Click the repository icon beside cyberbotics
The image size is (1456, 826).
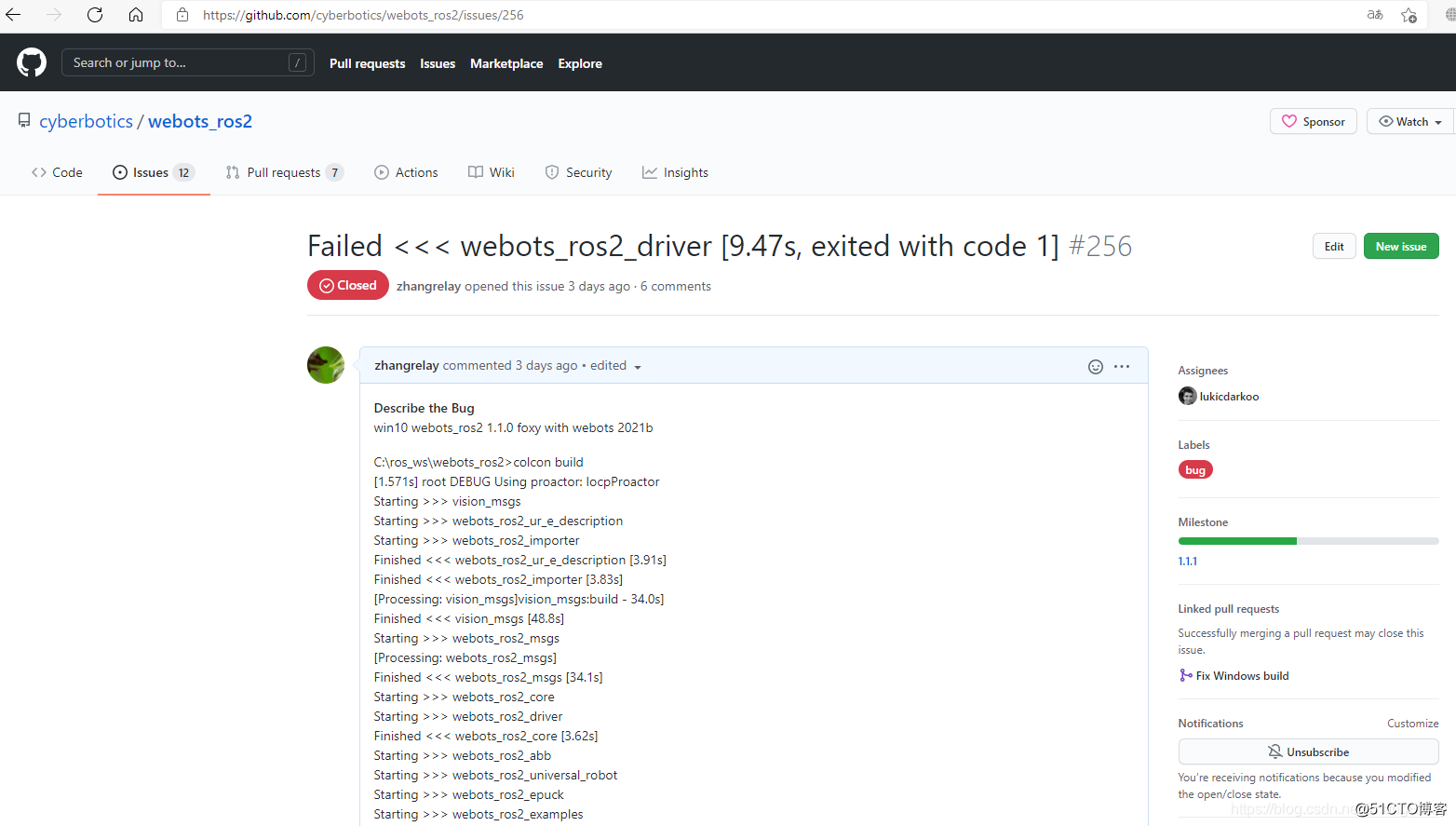click(24, 121)
